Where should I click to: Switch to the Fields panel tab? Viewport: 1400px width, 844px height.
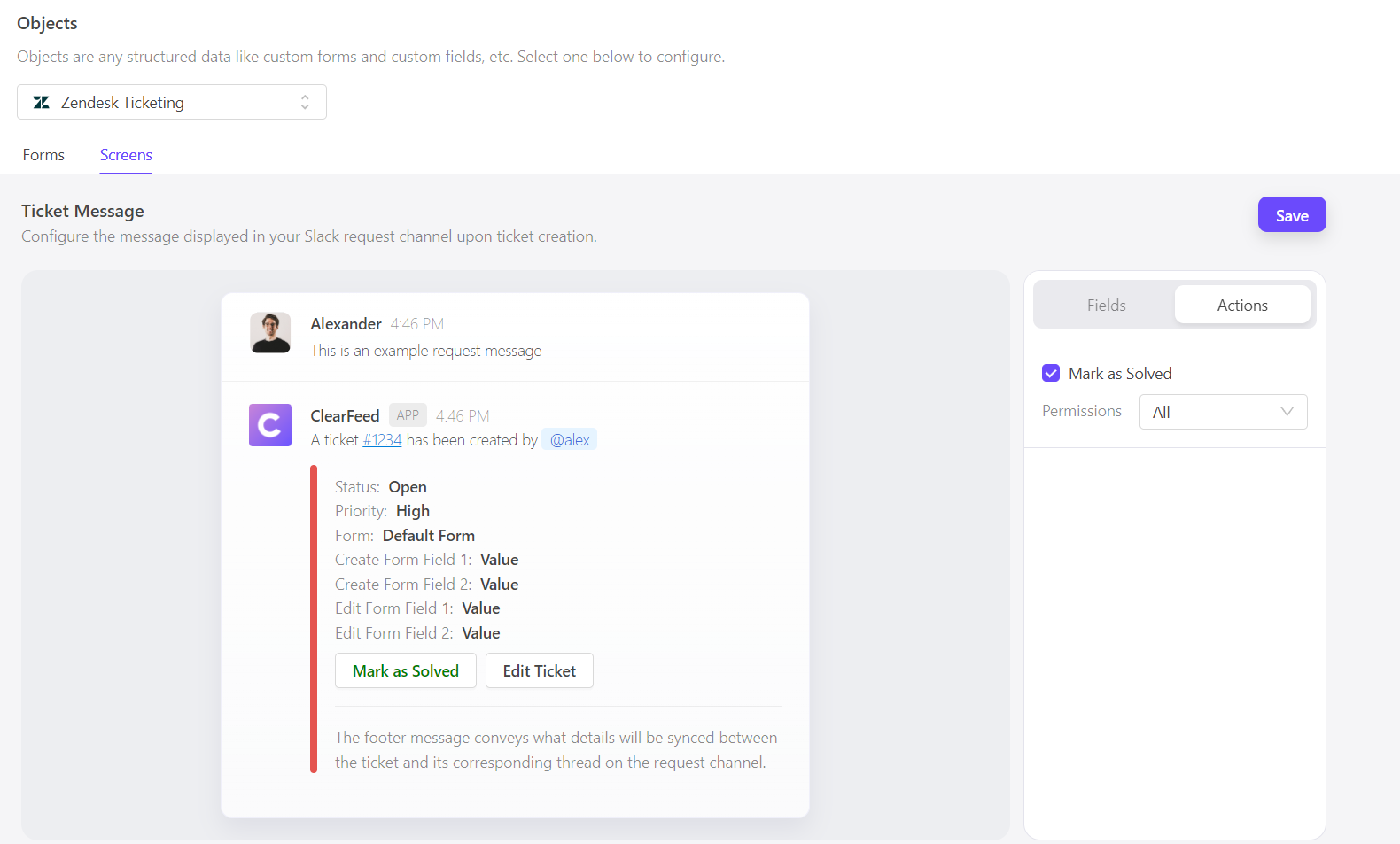pyautogui.click(x=1106, y=306)
